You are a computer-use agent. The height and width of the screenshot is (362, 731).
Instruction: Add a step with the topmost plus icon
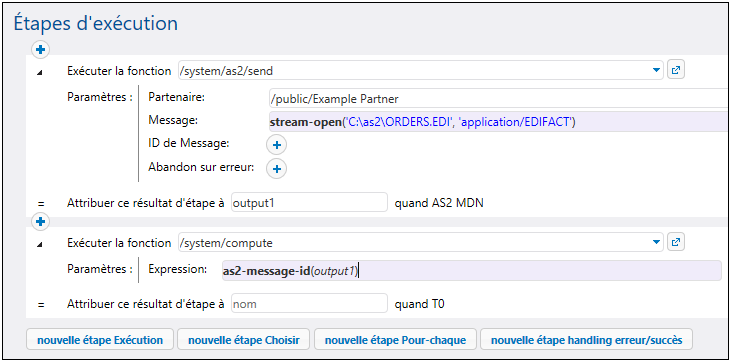point(40,49)
